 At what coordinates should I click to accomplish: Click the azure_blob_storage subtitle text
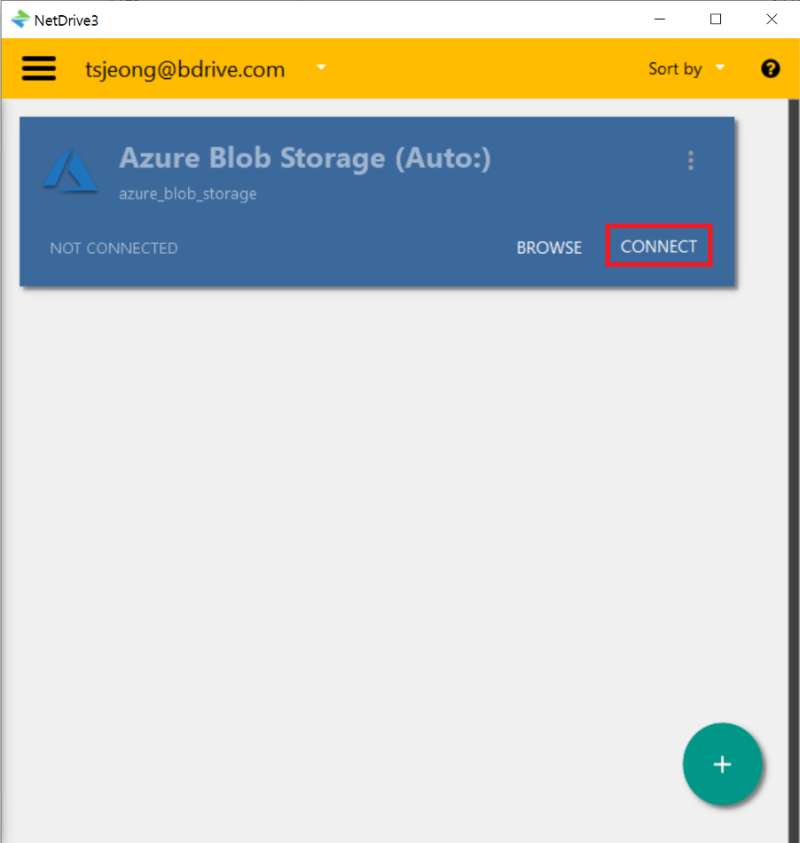tap(188, 194)
